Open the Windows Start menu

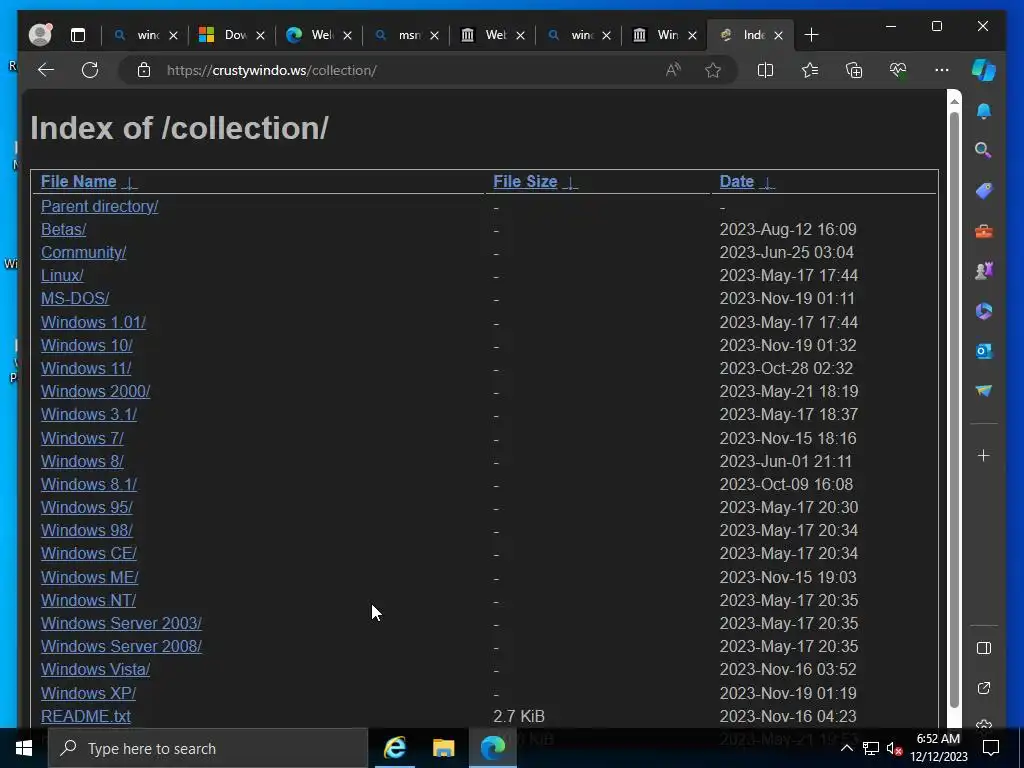24,748
